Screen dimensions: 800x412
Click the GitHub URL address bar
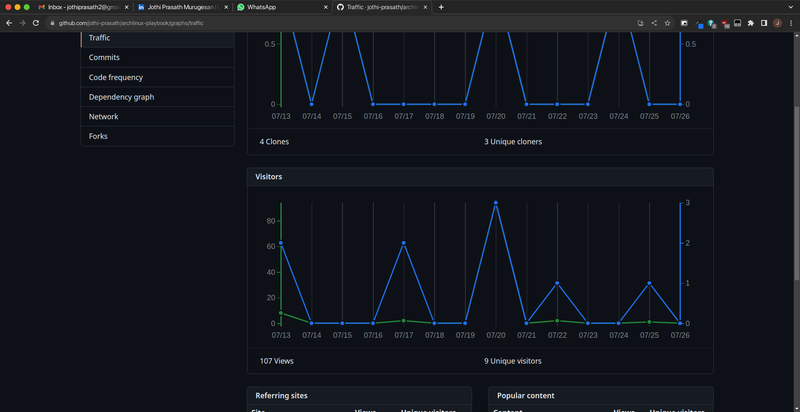[300, 22]
